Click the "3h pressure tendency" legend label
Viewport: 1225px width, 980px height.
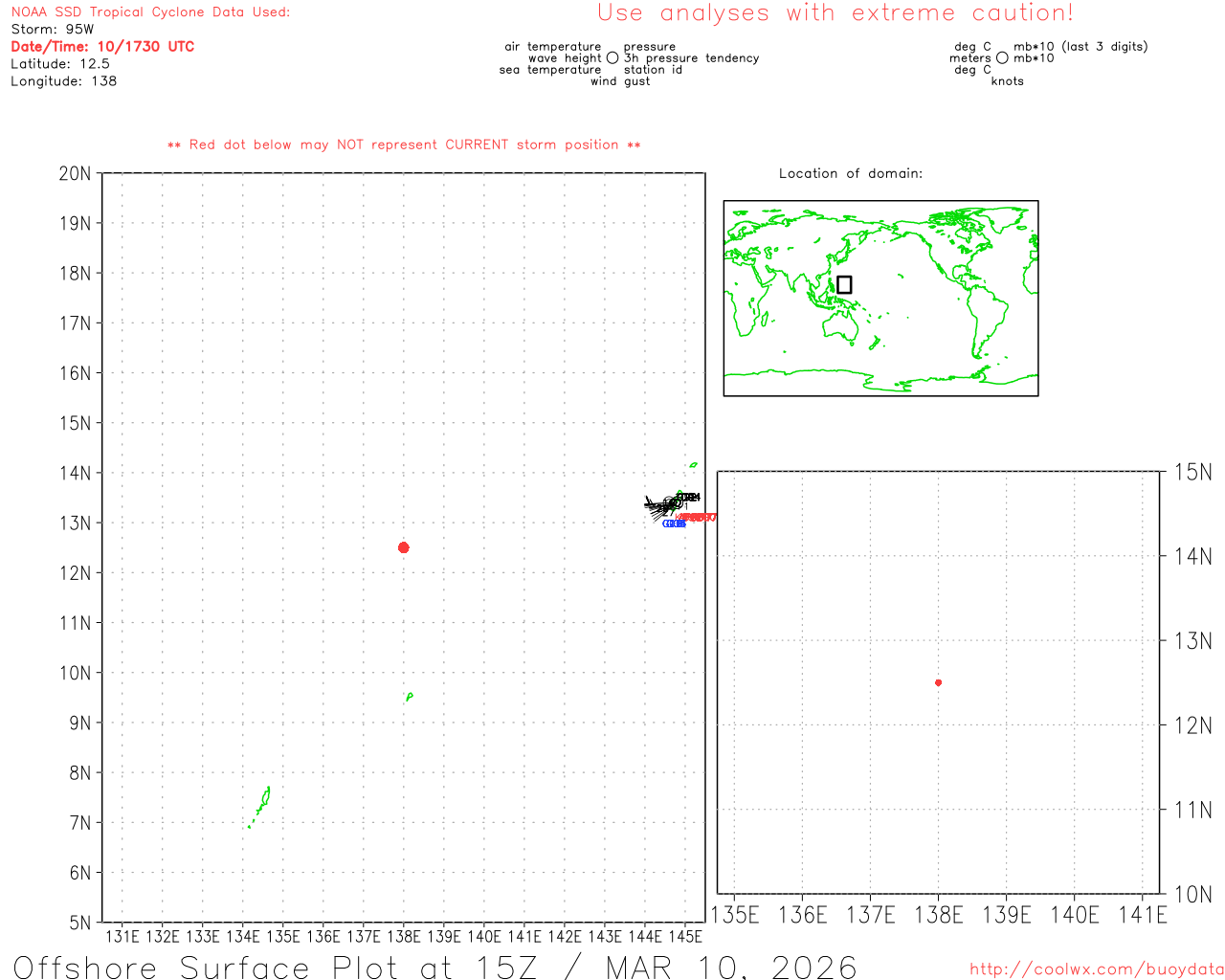click(691, 57)
